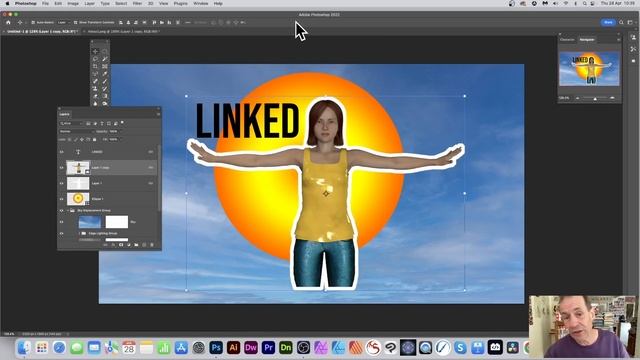The width and height of the screenshot is (640, 360).
Task: Select the Lasso tool
Action: pyautogui.click(x=95, y=59)
